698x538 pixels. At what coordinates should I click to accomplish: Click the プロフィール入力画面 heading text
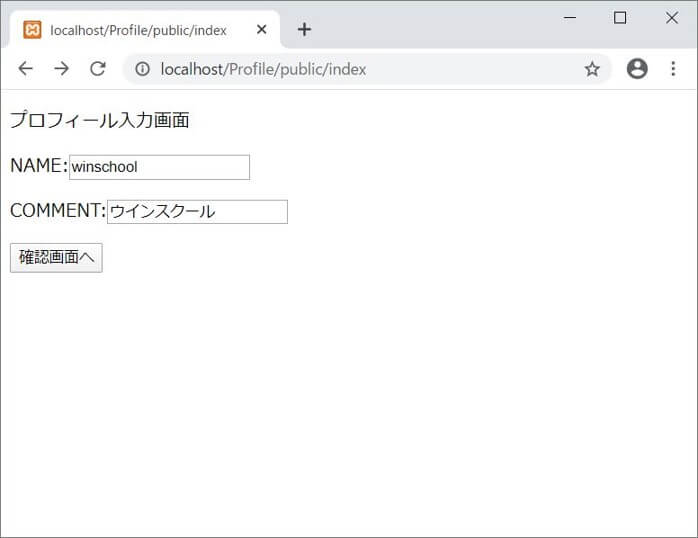click(100, 120)
